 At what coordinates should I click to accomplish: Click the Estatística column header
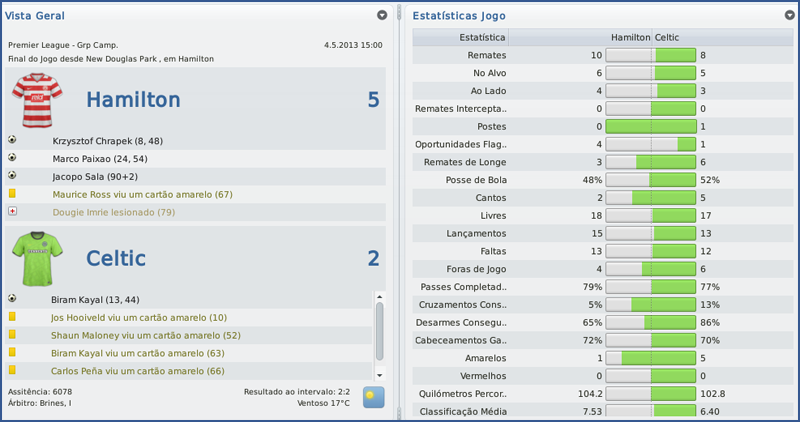tap(481, 37)
